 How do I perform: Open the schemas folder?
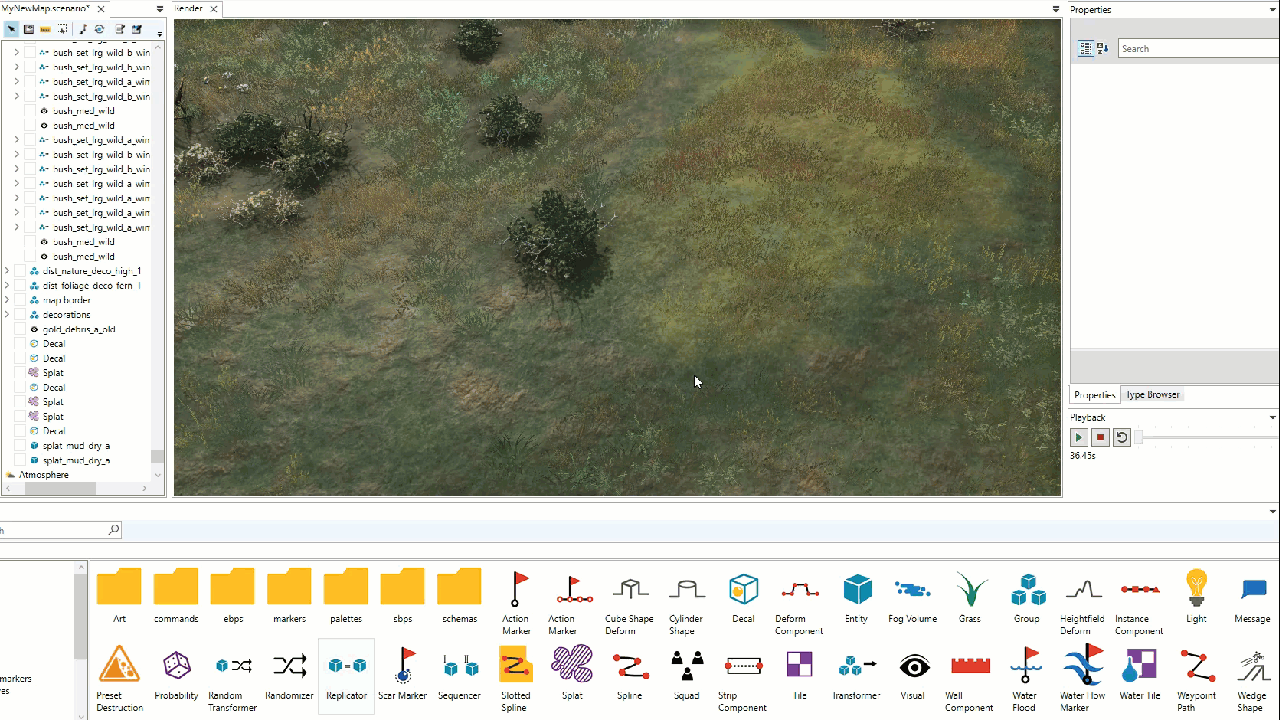coord(459,596)
